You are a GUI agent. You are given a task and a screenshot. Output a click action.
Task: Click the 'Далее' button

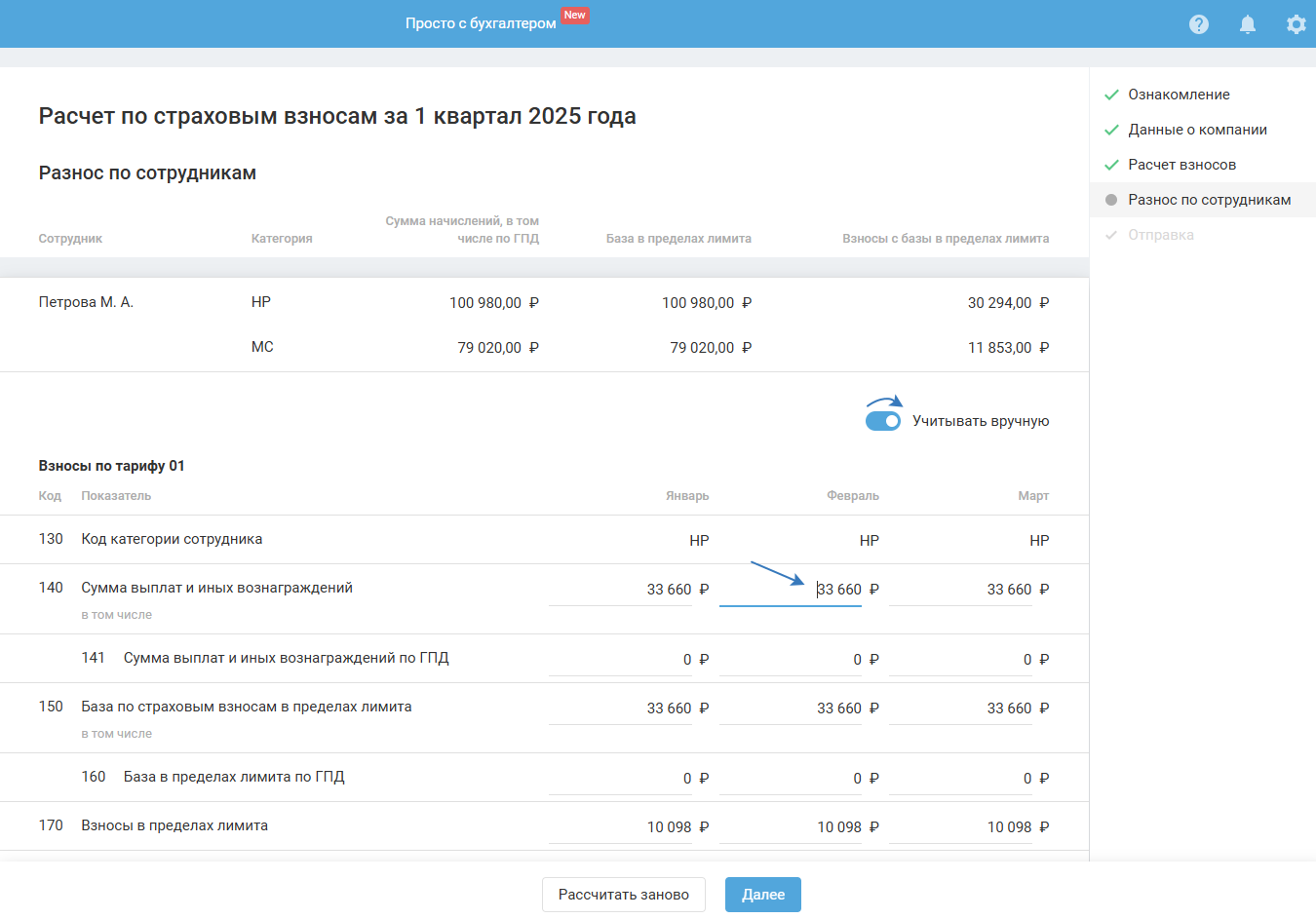click(762, 895)
